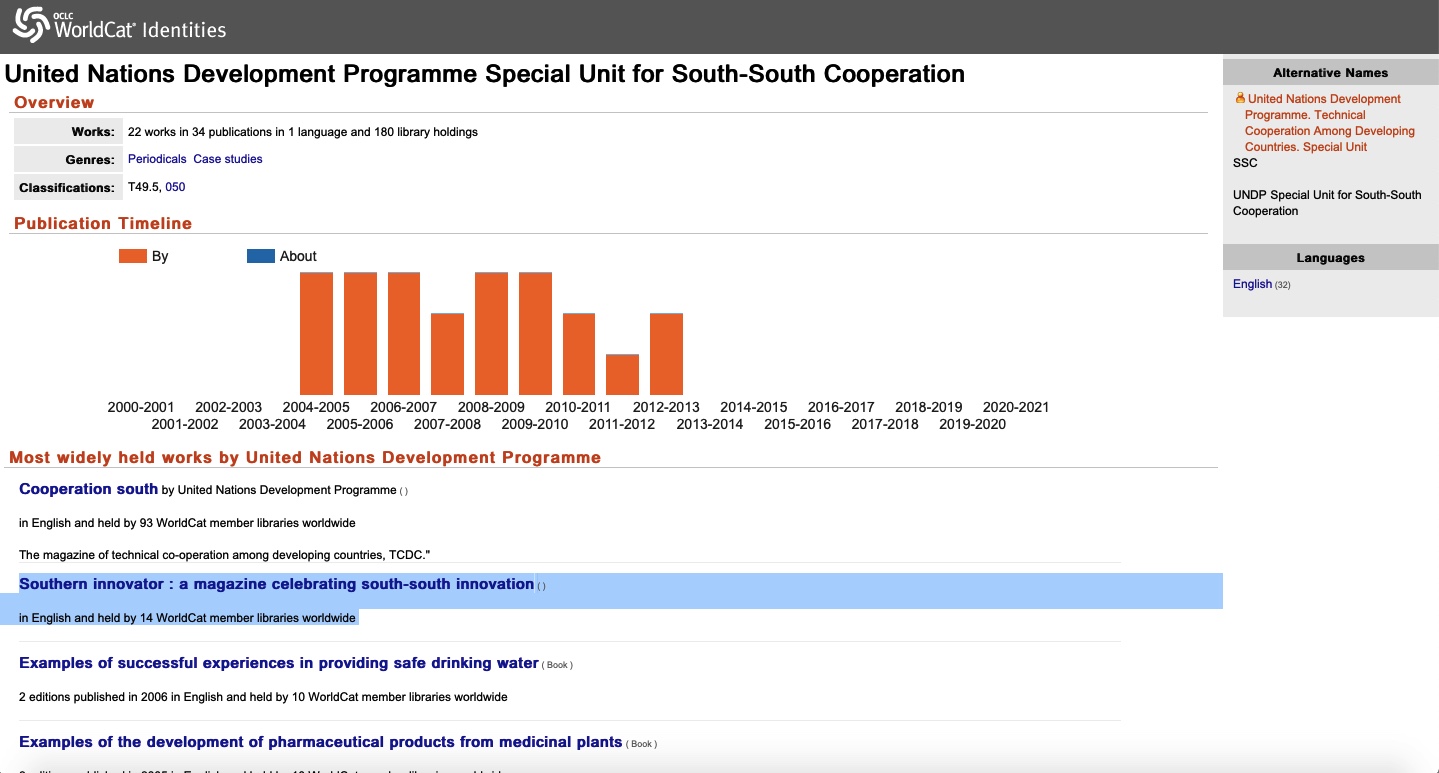Click the OCLC WorldCat logo icon
The image size is (1439, 773).
tap(30, 25)
